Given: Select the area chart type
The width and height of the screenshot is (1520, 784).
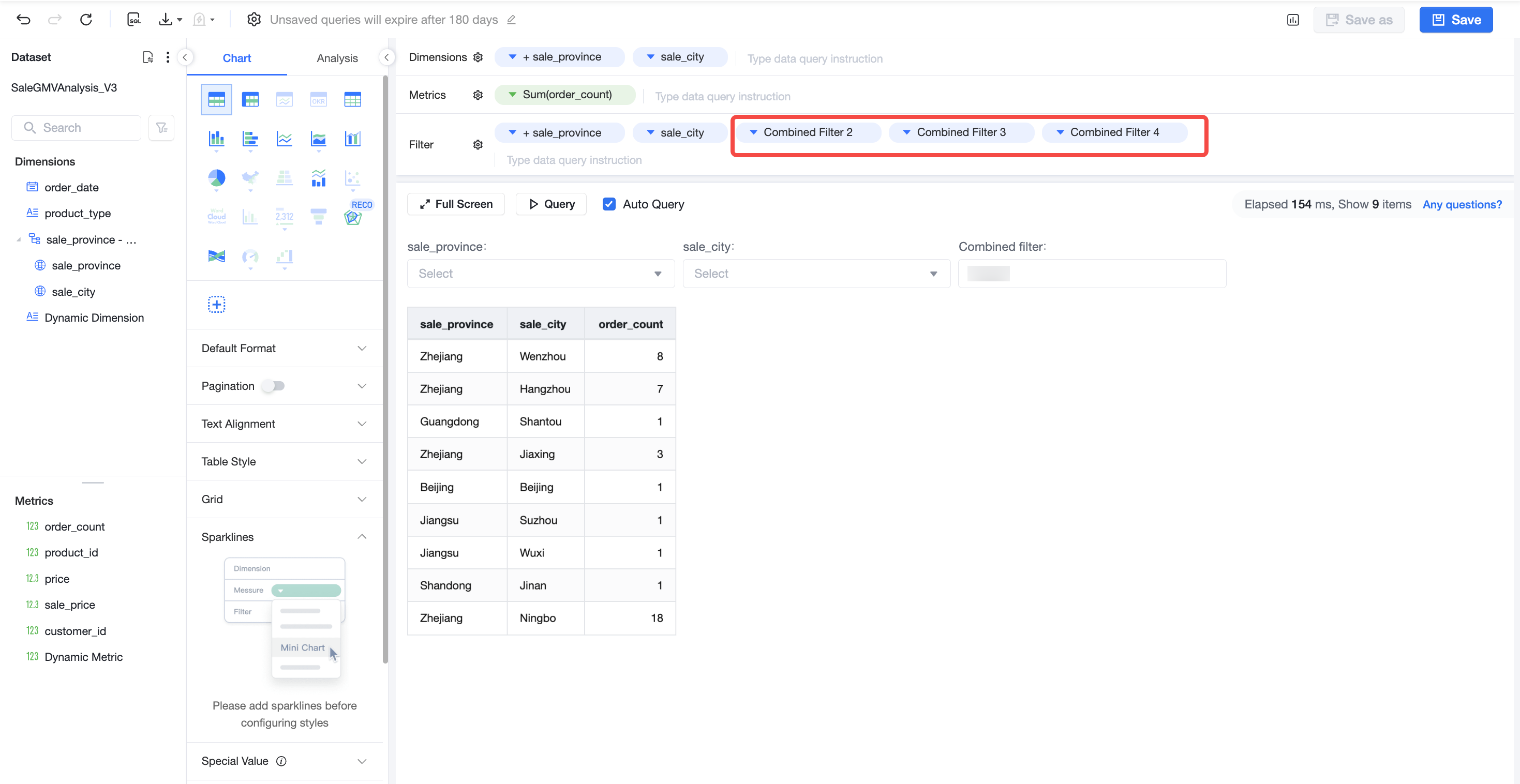Looking at the screenshot, I should [x=319, y=139].
